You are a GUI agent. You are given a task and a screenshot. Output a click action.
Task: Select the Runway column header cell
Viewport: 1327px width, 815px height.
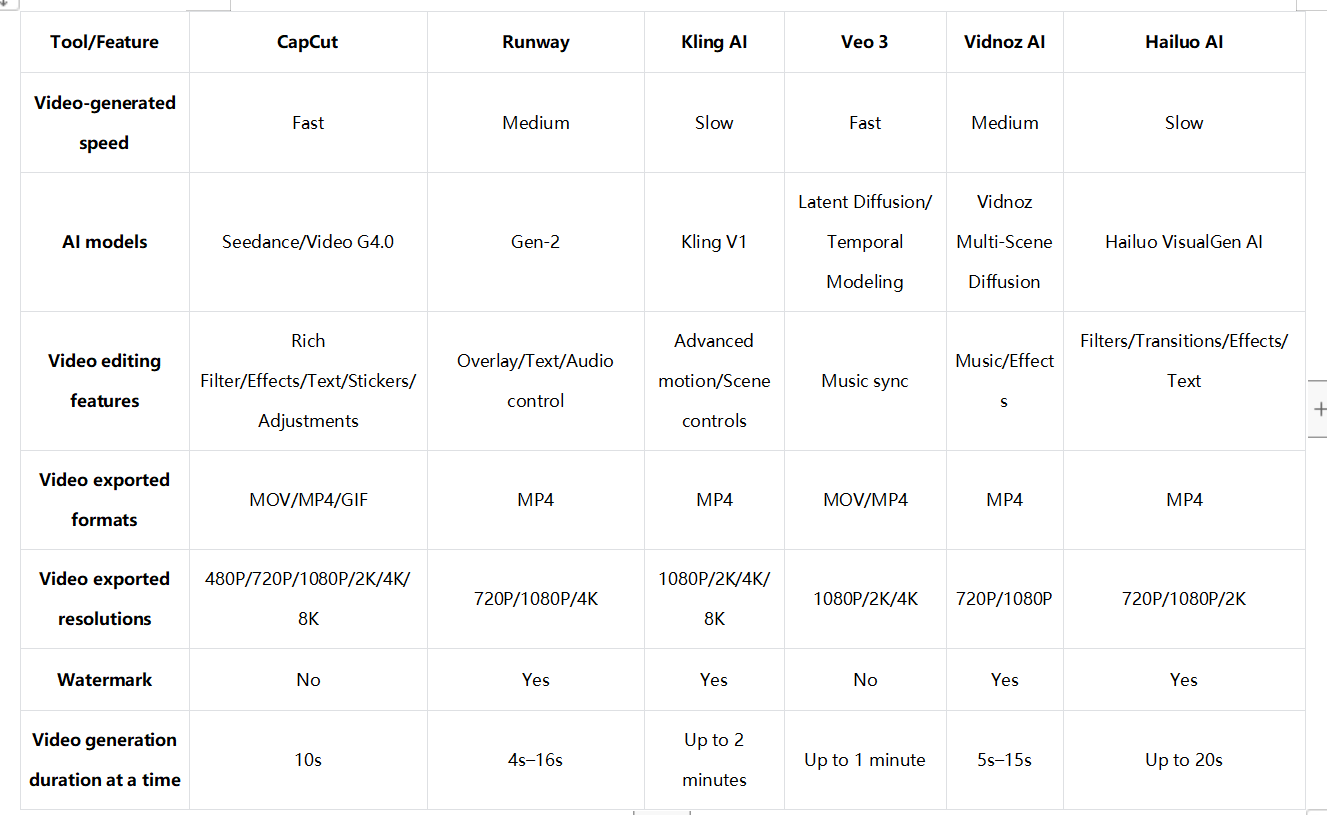(x=536, y=42)
